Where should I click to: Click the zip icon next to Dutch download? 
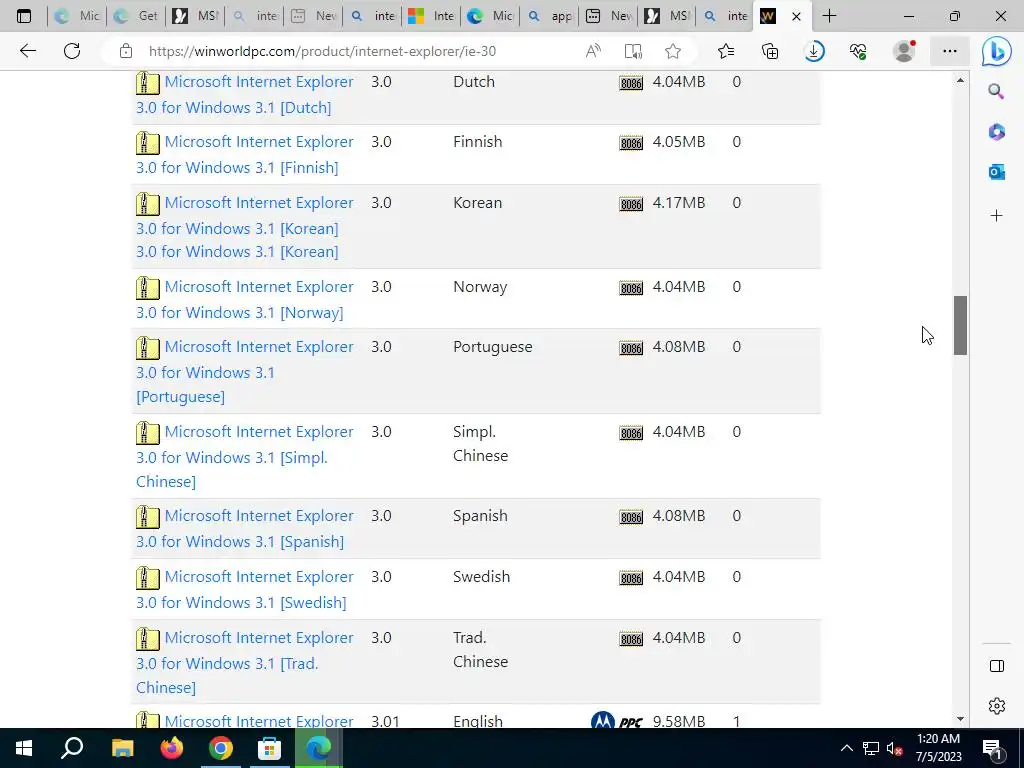148,83
